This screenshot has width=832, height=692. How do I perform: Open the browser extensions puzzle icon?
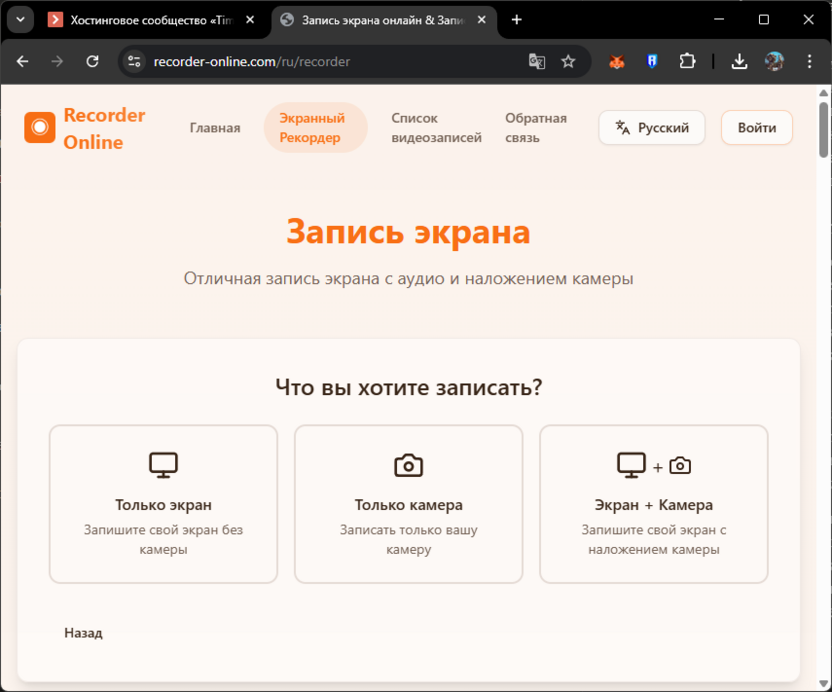pyautogui.click(x=687, y=61)
